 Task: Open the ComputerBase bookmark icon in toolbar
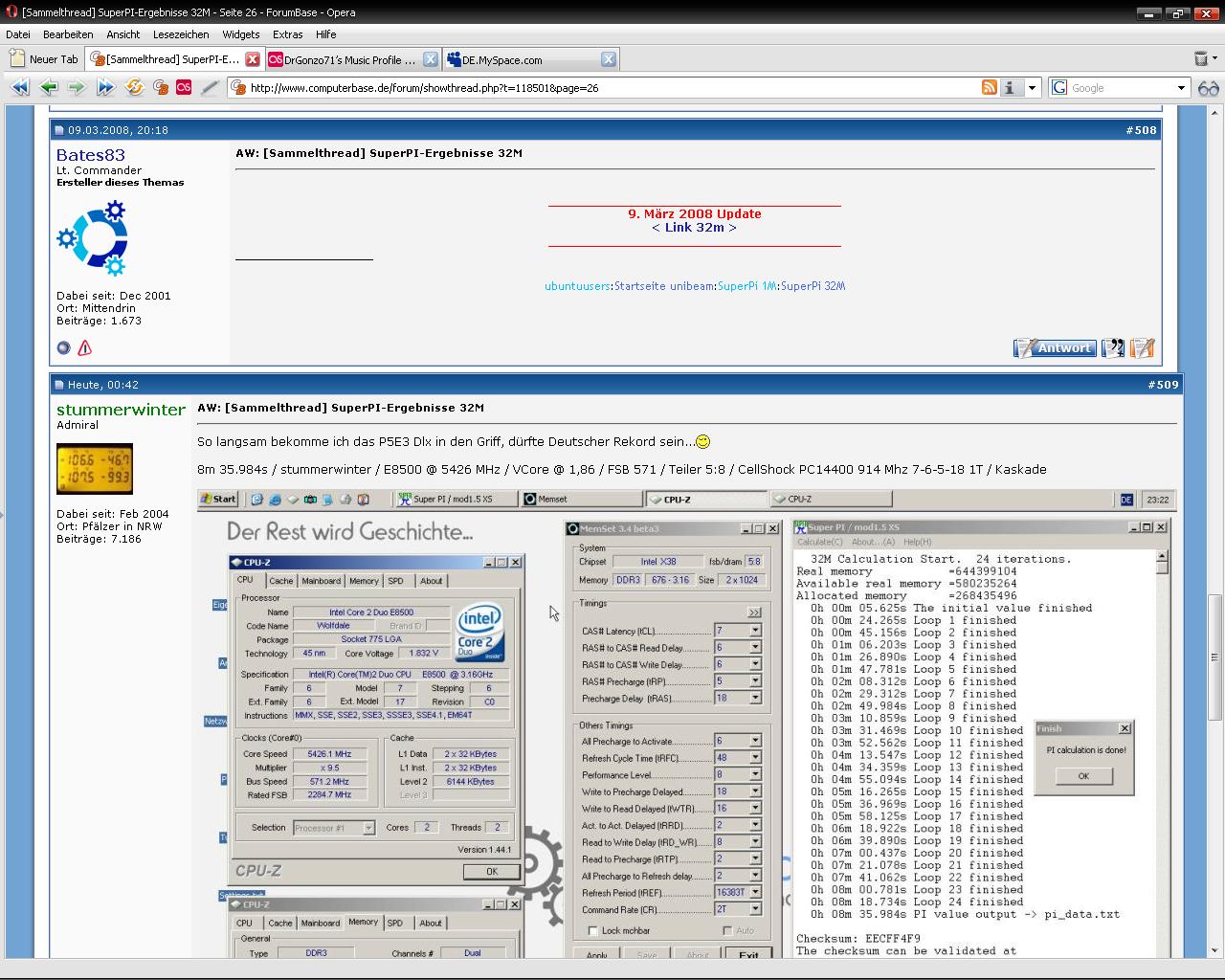161,87
